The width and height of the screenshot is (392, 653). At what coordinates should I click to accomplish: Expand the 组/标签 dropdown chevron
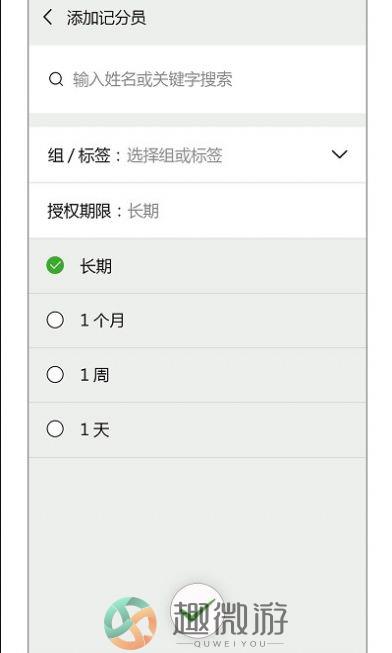pyautogui.click(x=339, y=155)
